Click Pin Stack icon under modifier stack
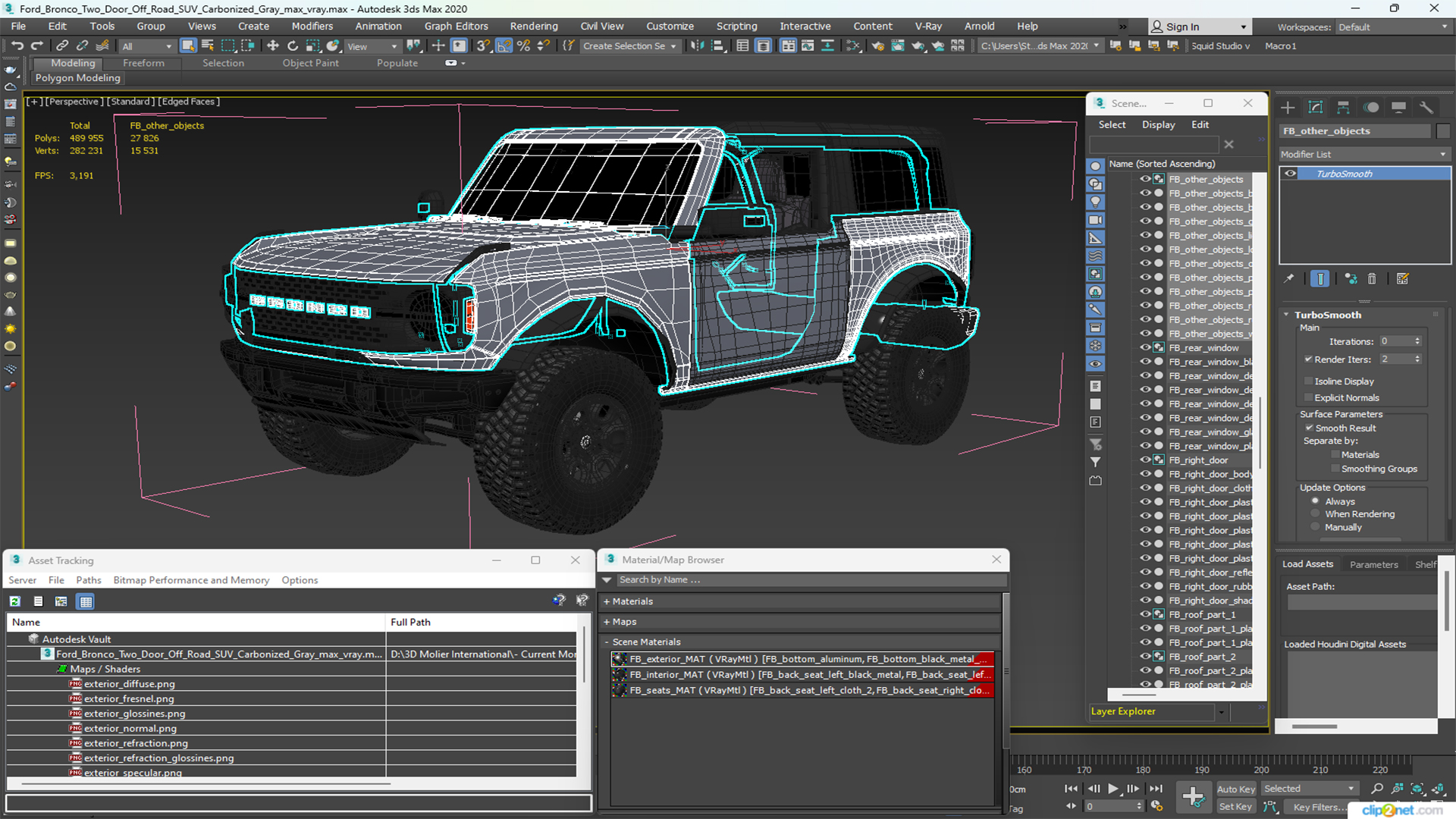The image size is (1456, 819). 1289,278
